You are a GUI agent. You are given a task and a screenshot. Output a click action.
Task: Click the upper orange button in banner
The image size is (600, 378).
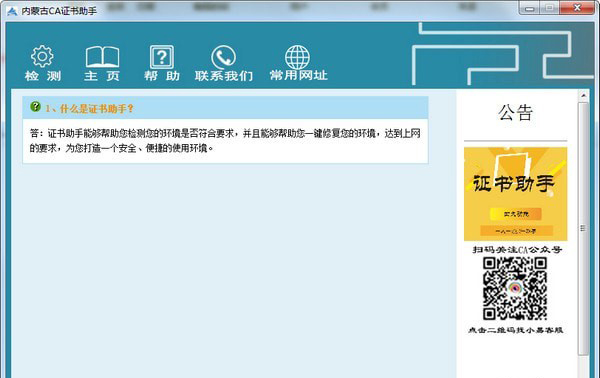pos(516,214)
